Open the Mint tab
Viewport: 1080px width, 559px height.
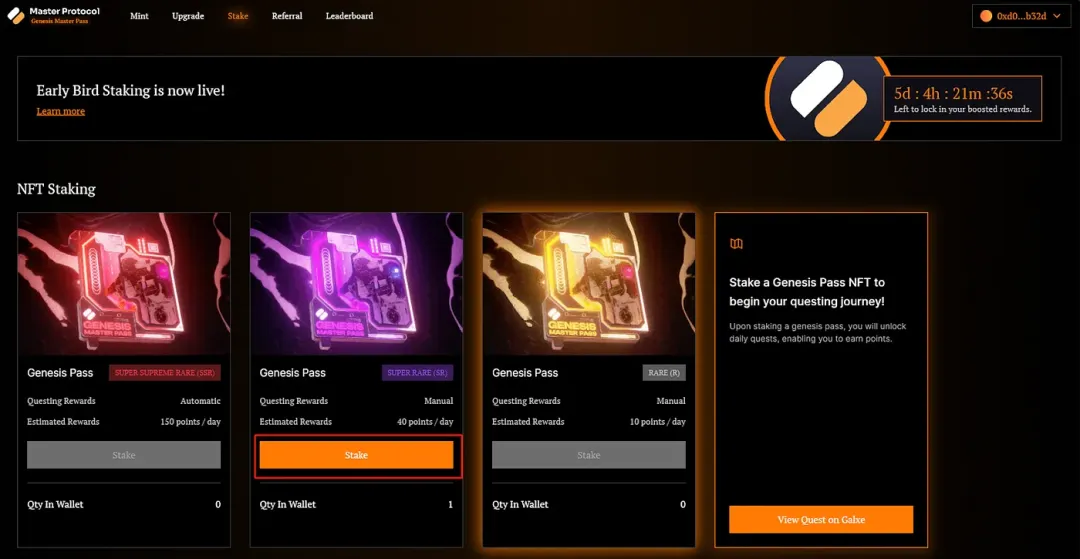[x=139, y=16]
